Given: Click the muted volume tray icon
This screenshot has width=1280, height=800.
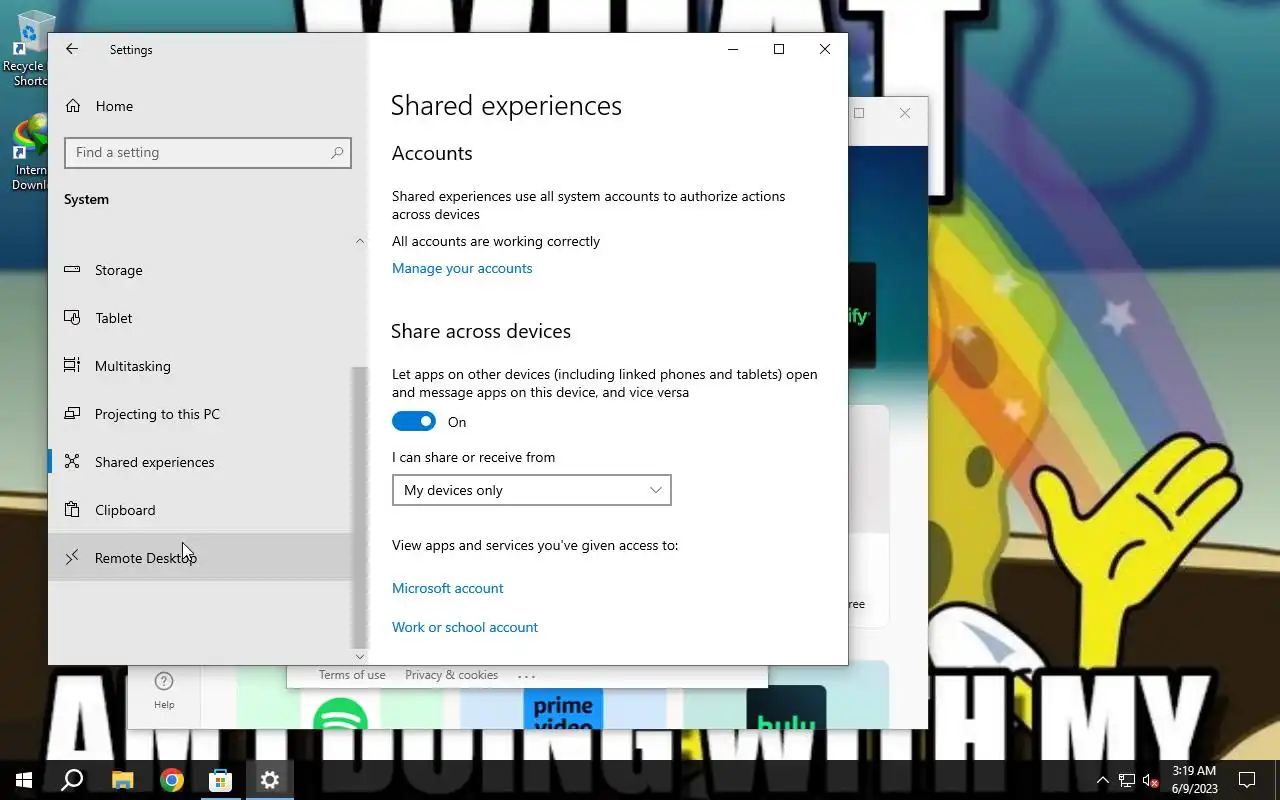Looking at the screenshot, I should point(1150,780).
